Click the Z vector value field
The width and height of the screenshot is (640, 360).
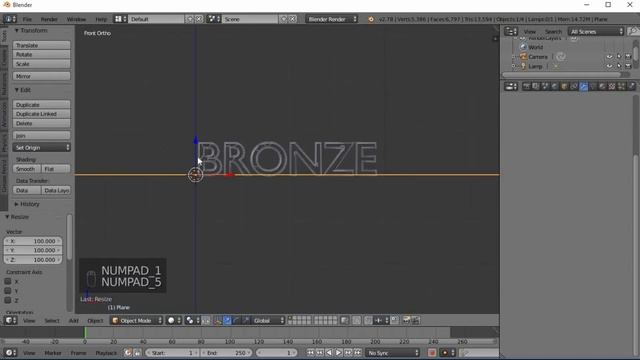[x=33, y=260]
